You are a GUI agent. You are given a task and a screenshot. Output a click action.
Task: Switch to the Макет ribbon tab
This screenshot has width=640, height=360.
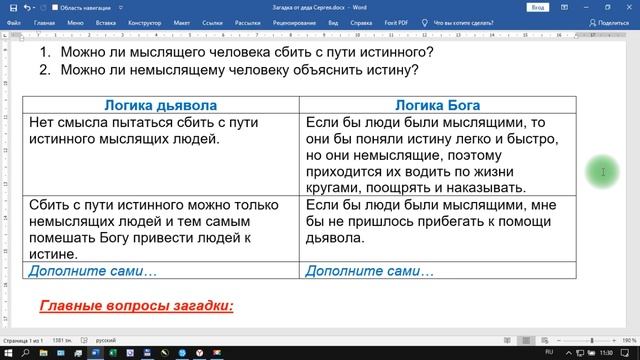point(182,23)
